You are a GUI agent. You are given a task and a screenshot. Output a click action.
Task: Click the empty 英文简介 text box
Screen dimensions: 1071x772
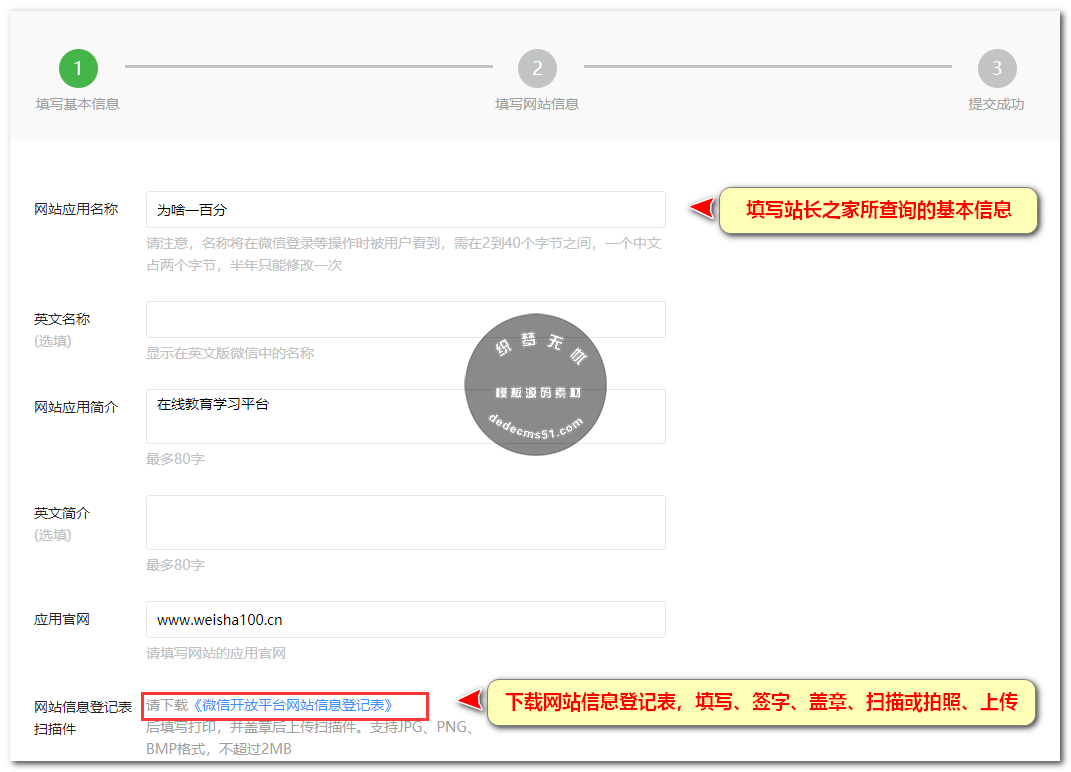pyautogui.click(x=405, y=521)
